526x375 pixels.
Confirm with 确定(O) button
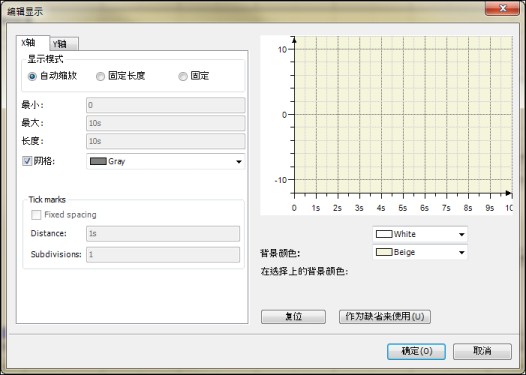pyautogui.click(x=417, y=352)
